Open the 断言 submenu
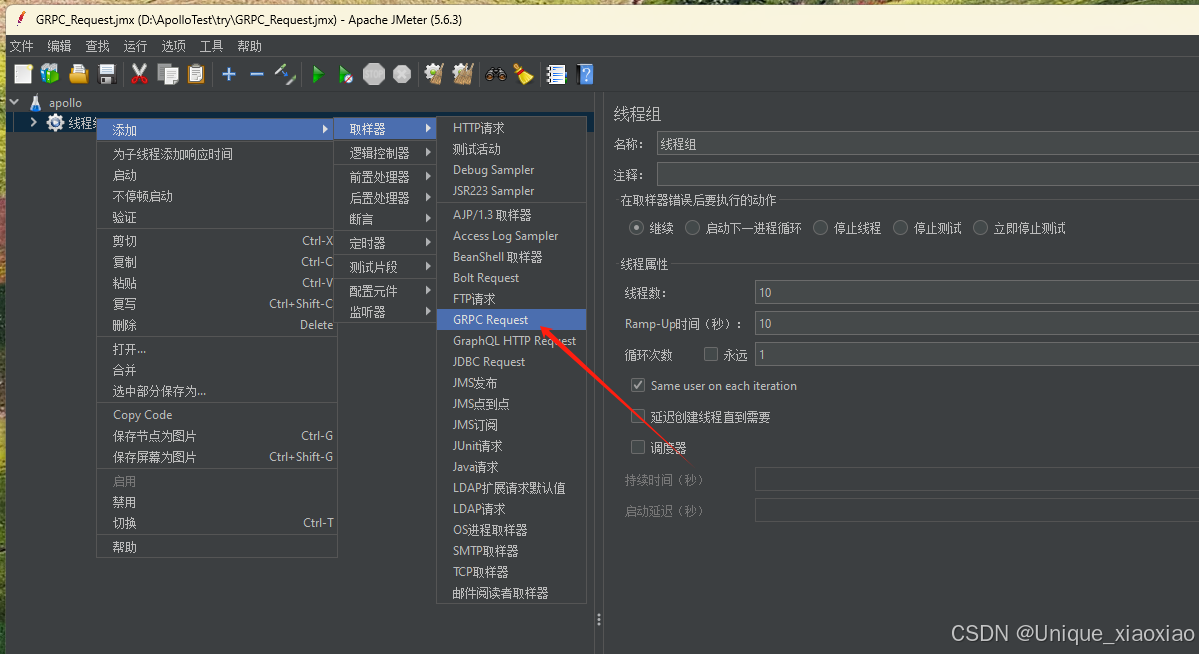Image resolution: width=1199 pixels, height=654 pixels. point(385,219)
